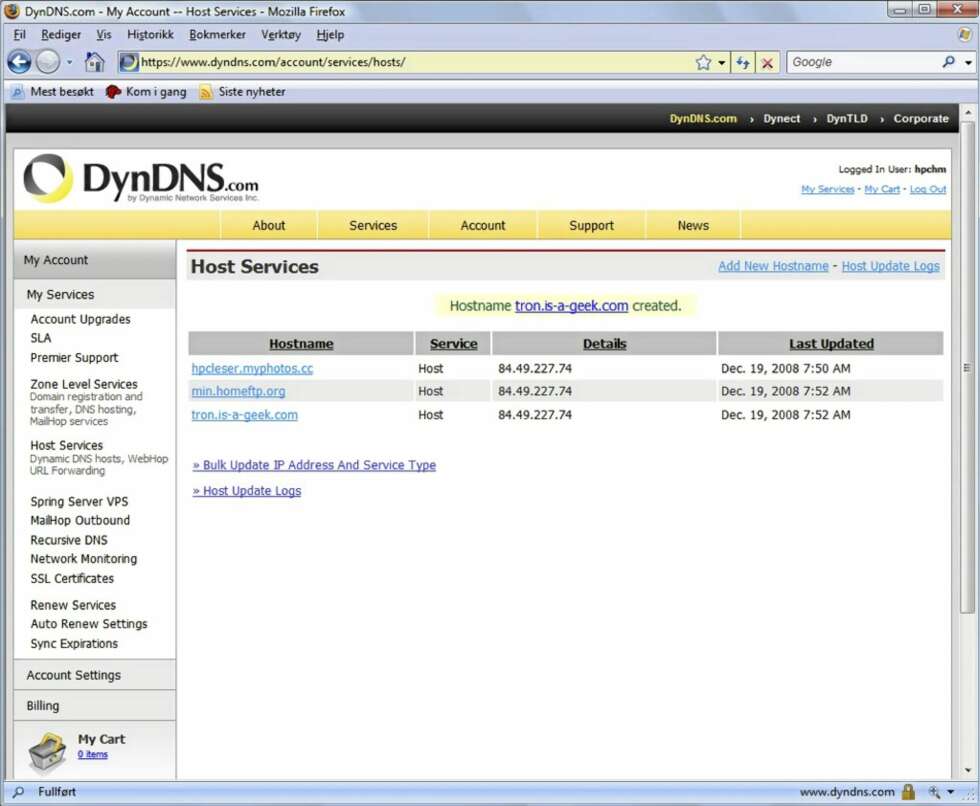Screen dimensions: 980x806
Task: Open the Vis menu
Action: [x=104, y=34]
